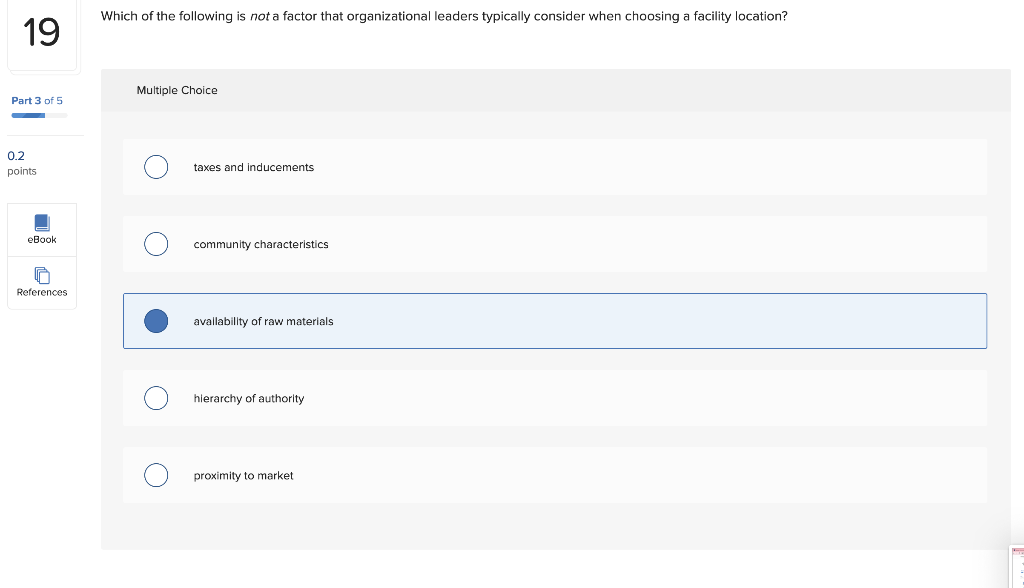Pick the proximity to market radio button

click(x=156, y=475)
